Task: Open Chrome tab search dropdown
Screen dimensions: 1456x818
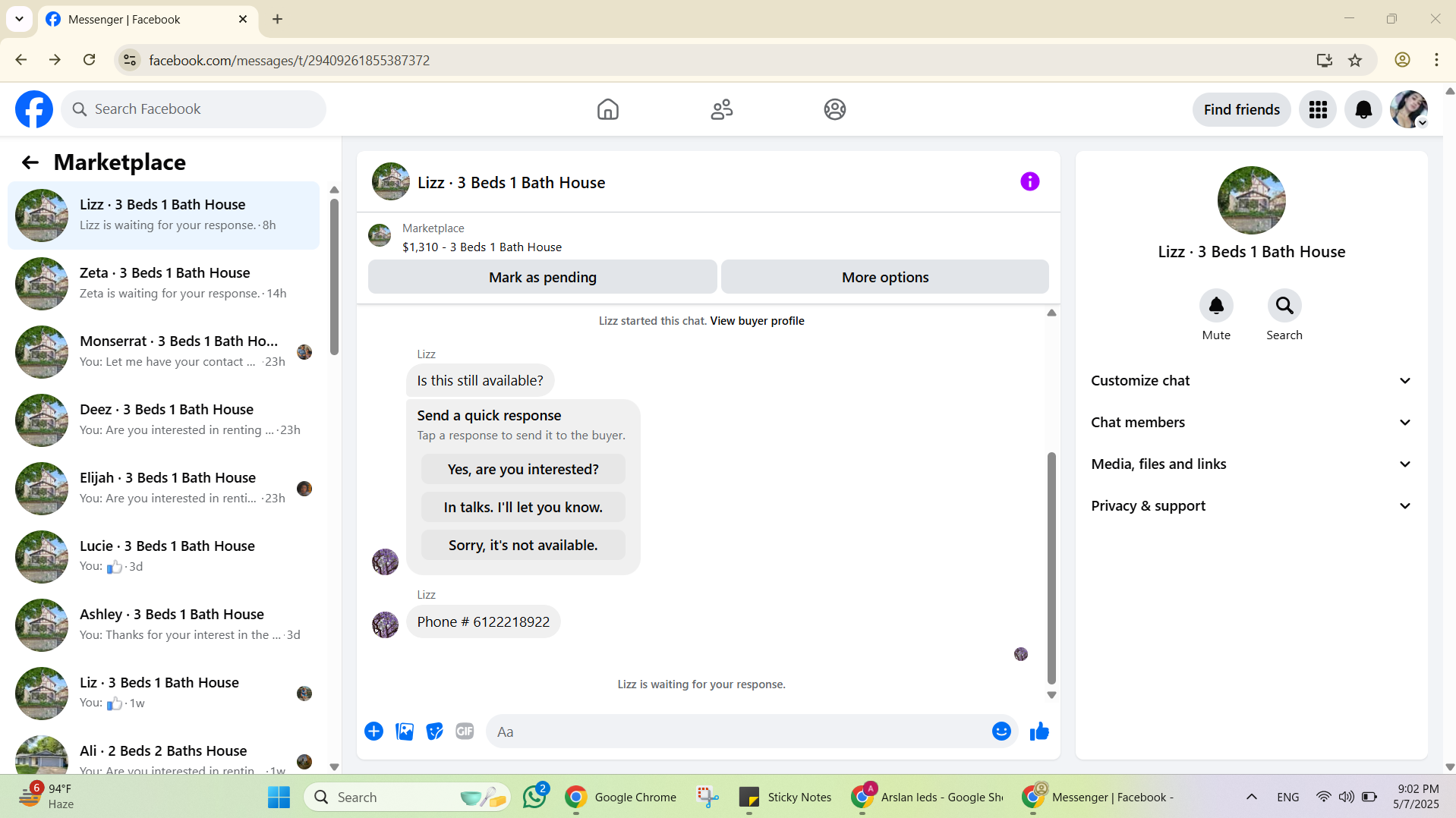Action: click(x=19, y=19)
